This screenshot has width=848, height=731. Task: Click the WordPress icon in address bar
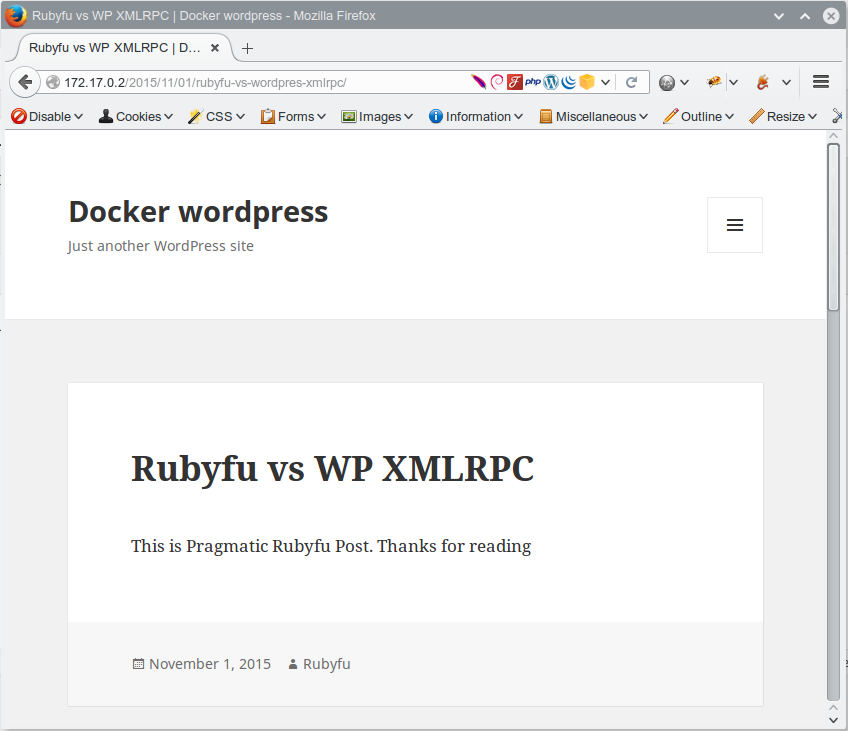(x=551, y=82)
